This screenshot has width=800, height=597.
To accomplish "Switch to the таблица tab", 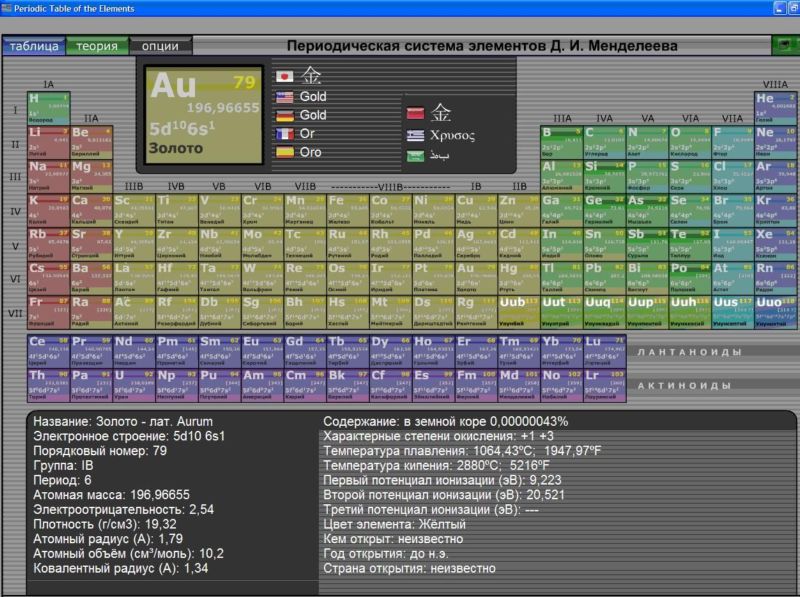I will tap(34, 46).
